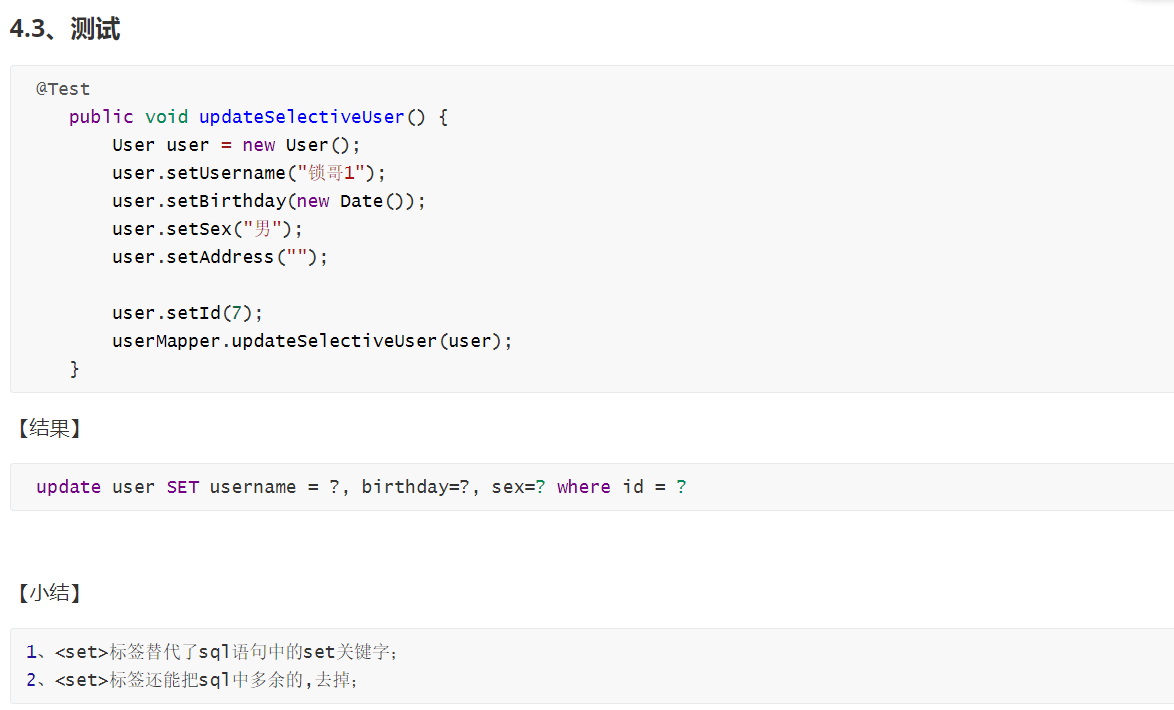Click the update keyword in the SQL result
Screen dimensions: 1174x710
point(68,487)
